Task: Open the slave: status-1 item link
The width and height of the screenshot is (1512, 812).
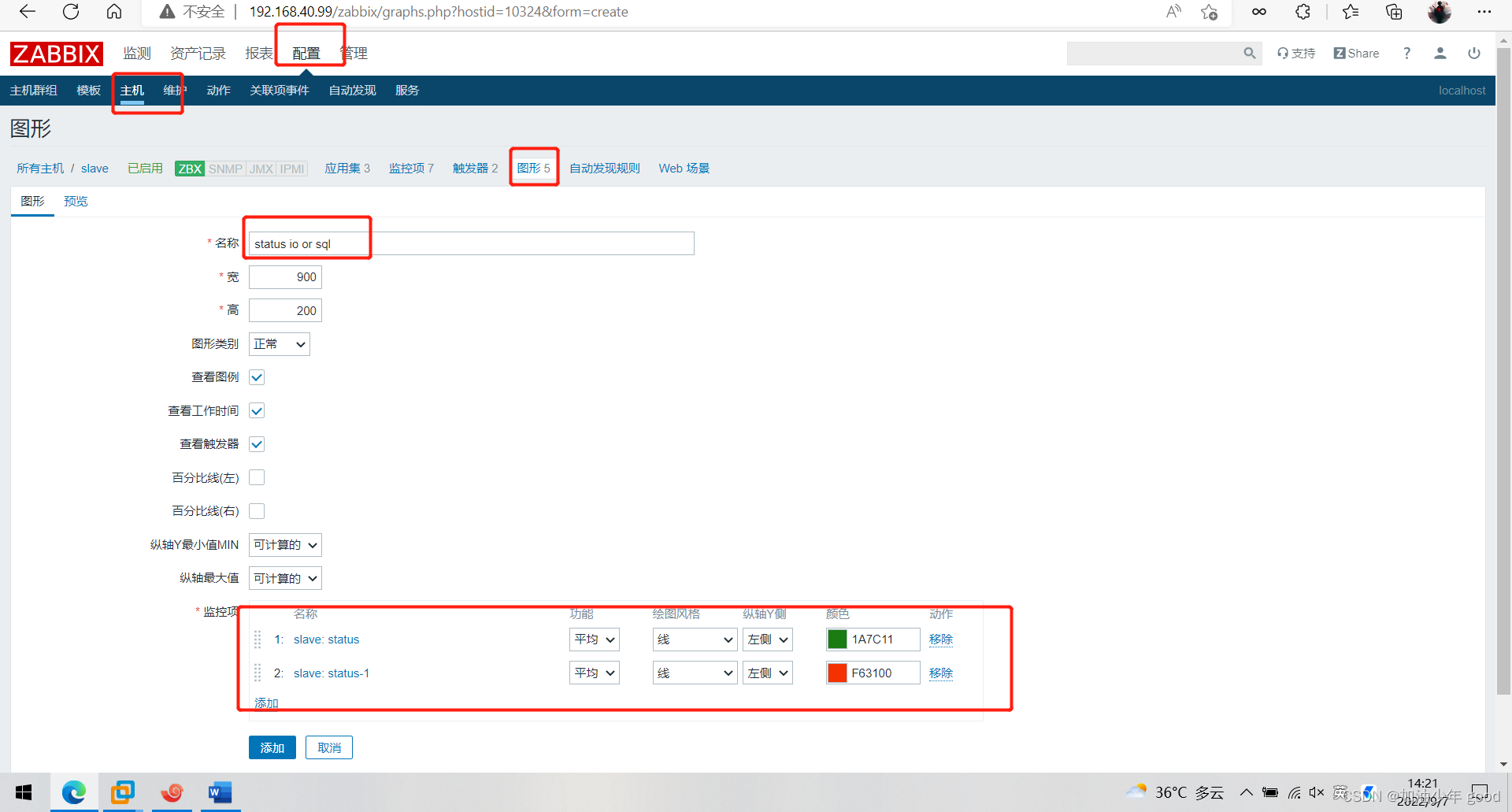Action: pyautogui.click(x=332, y=673)
